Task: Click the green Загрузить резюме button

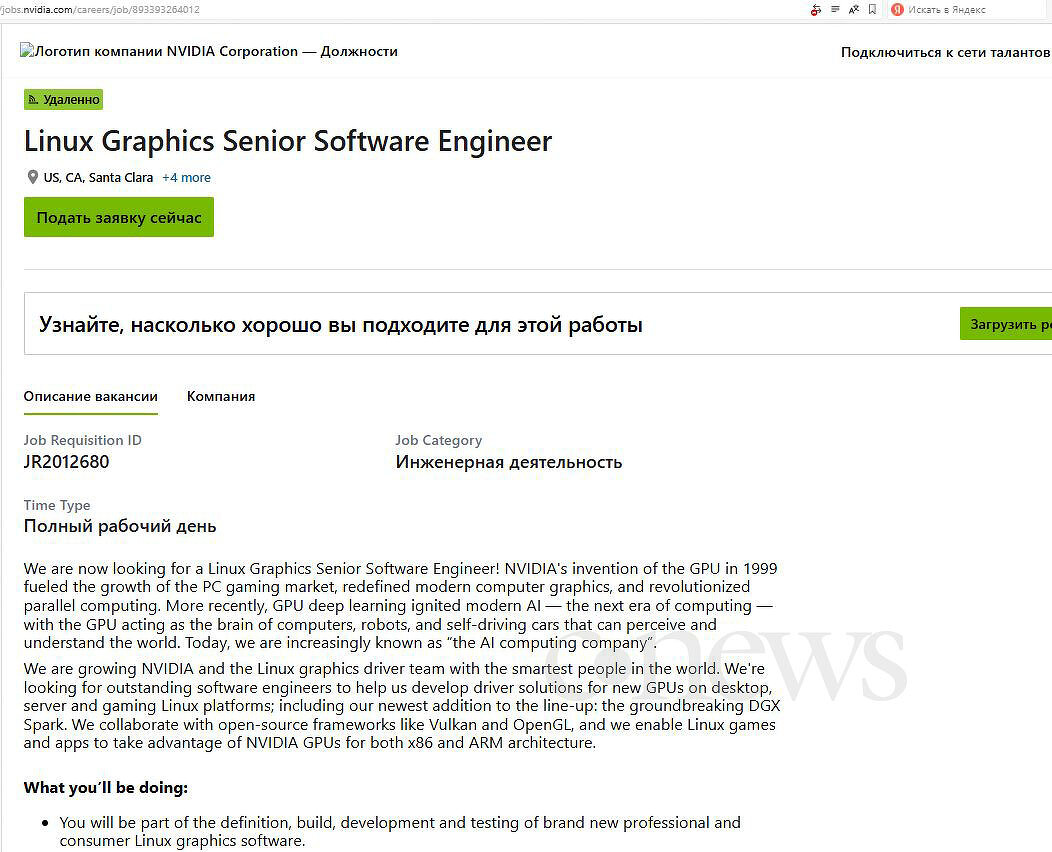Action: (x=1007, y=324)
